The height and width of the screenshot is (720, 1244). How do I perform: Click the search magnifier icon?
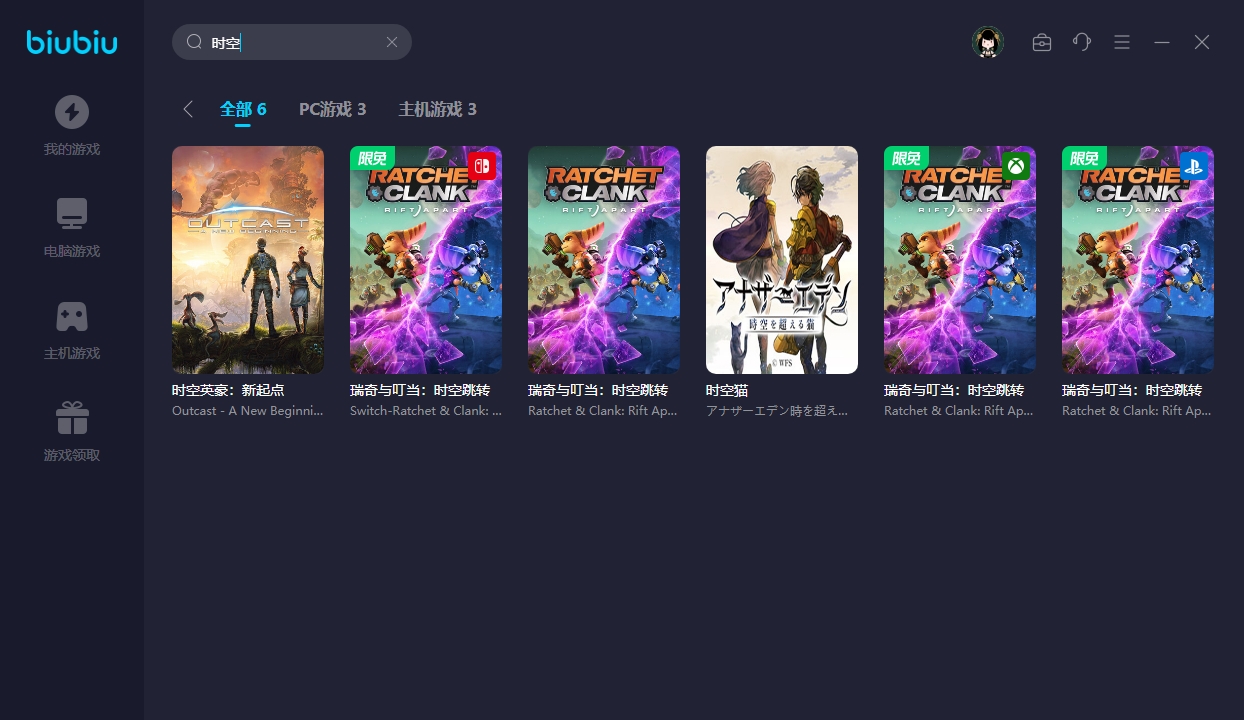point(195,42)
